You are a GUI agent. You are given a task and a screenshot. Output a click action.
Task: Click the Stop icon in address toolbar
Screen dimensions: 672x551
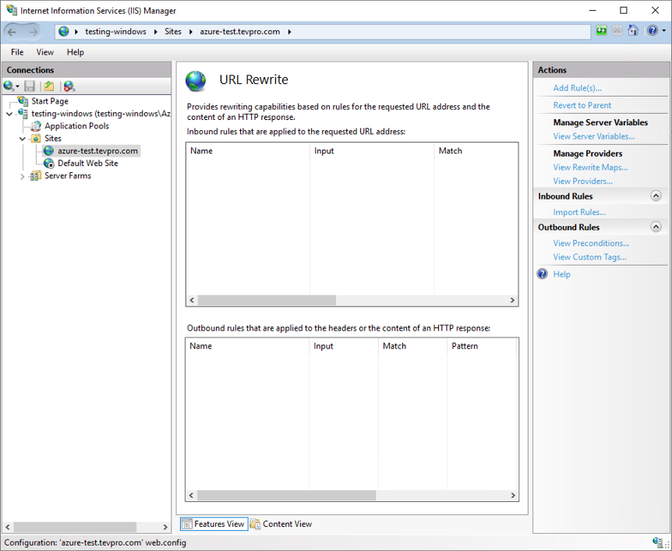pos(617,31)
